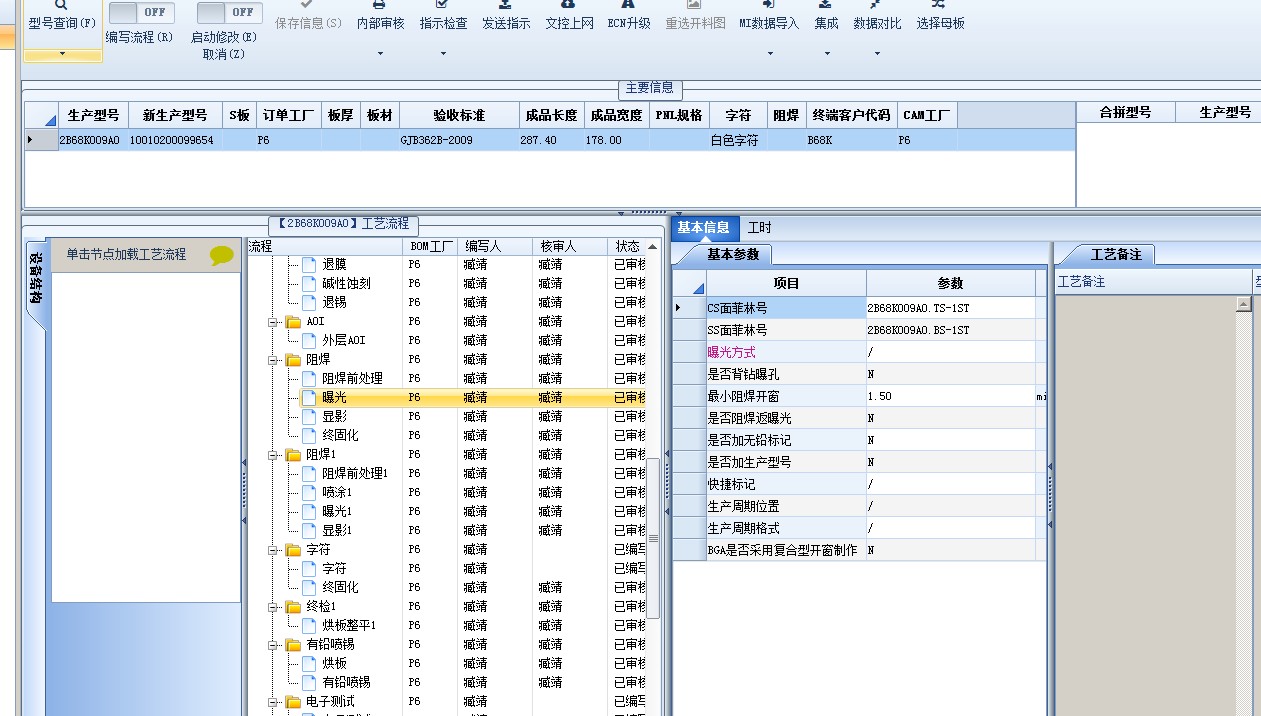Collapse the 有铅喷锡 folder expander
The image size is (1261, 716).
[274, 645]
